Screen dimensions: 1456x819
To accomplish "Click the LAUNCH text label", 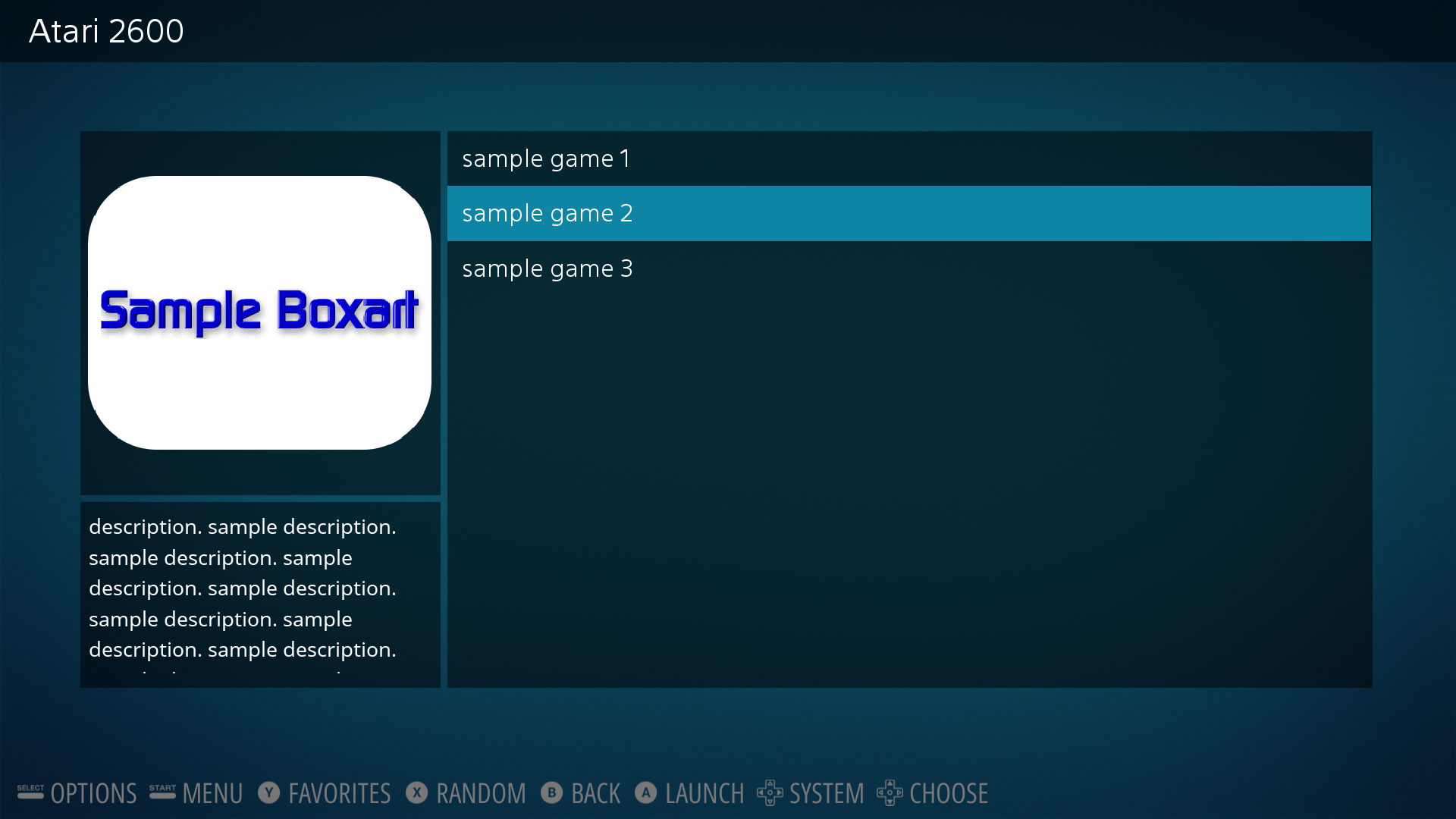I will (x=704, y=794).
